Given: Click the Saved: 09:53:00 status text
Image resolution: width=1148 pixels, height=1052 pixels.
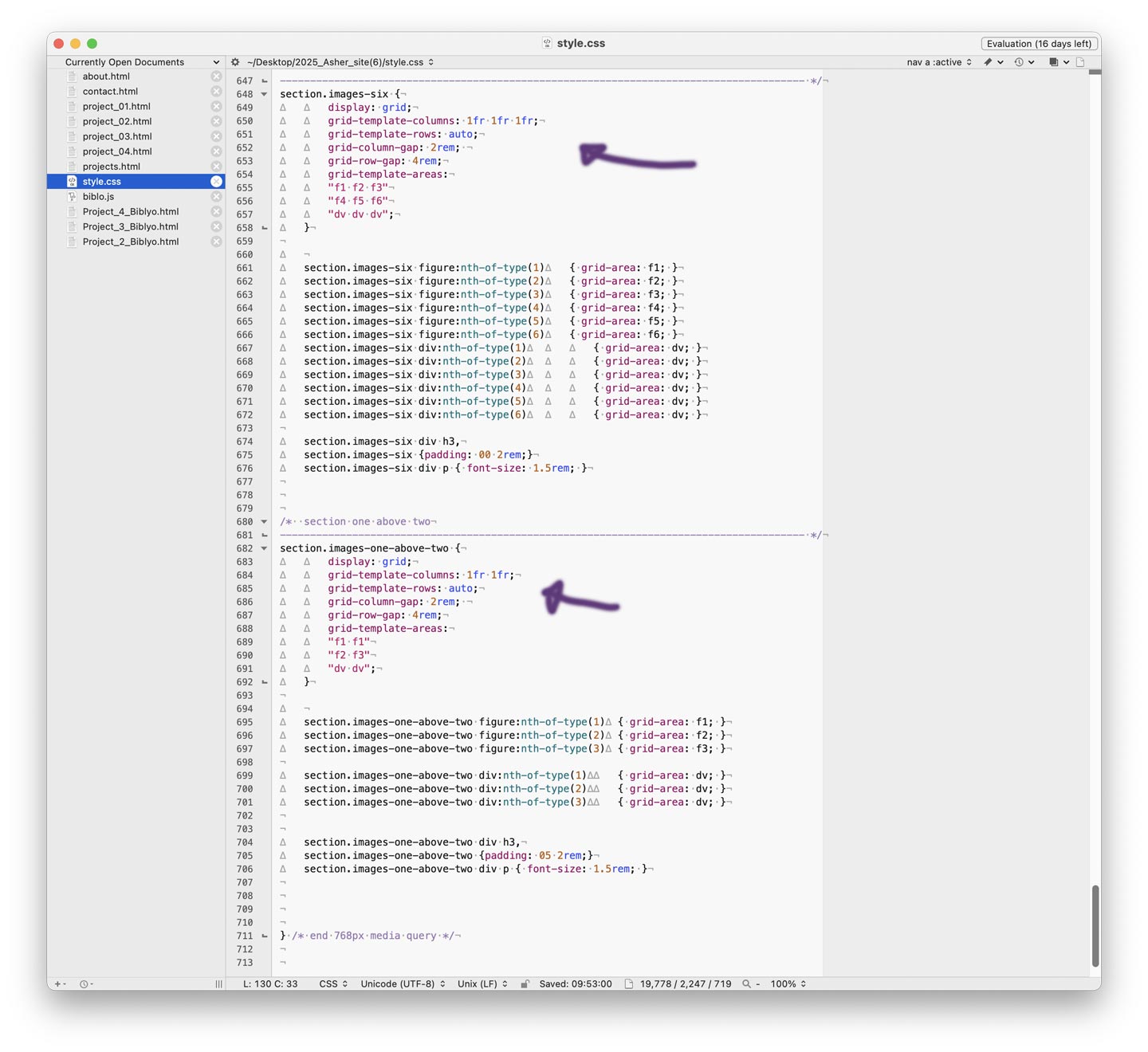Looking at the screenshot, I should (576, 984).
